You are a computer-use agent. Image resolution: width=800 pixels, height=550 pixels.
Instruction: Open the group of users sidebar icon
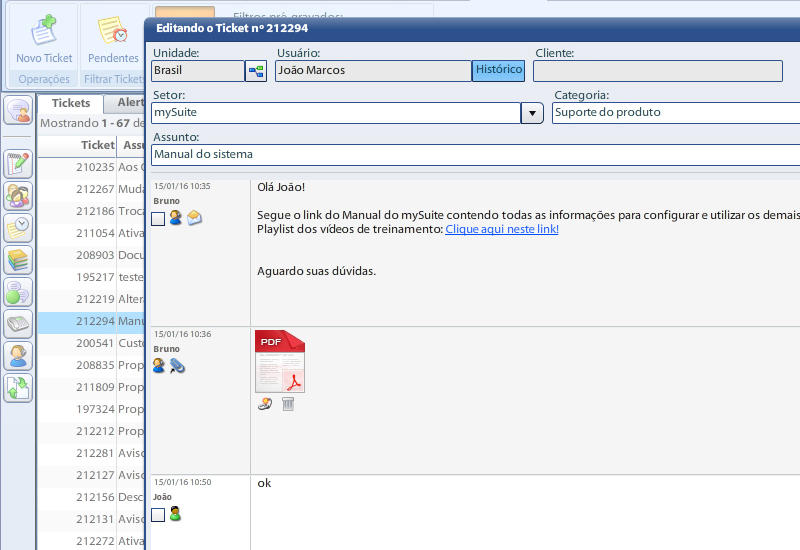[x=18, y=196]
